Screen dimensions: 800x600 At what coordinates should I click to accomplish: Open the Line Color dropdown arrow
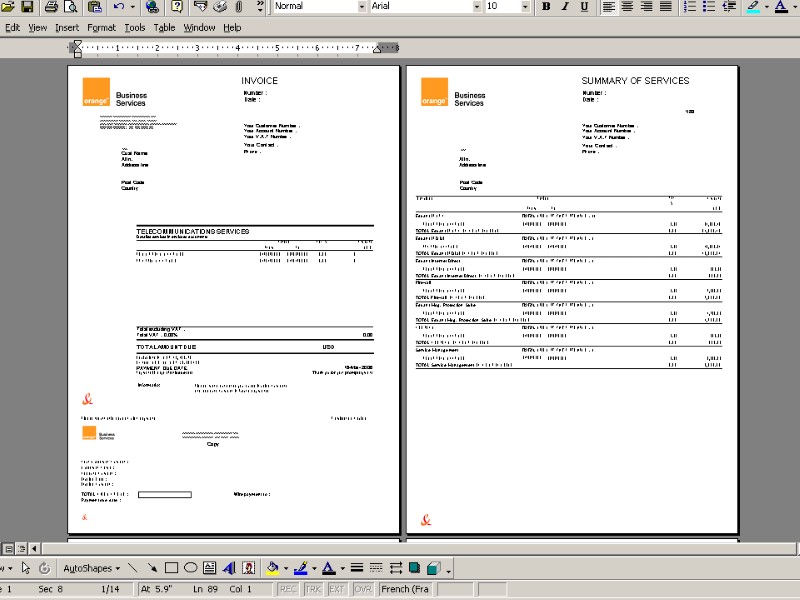pyautogui.click(x=314, y=568)
